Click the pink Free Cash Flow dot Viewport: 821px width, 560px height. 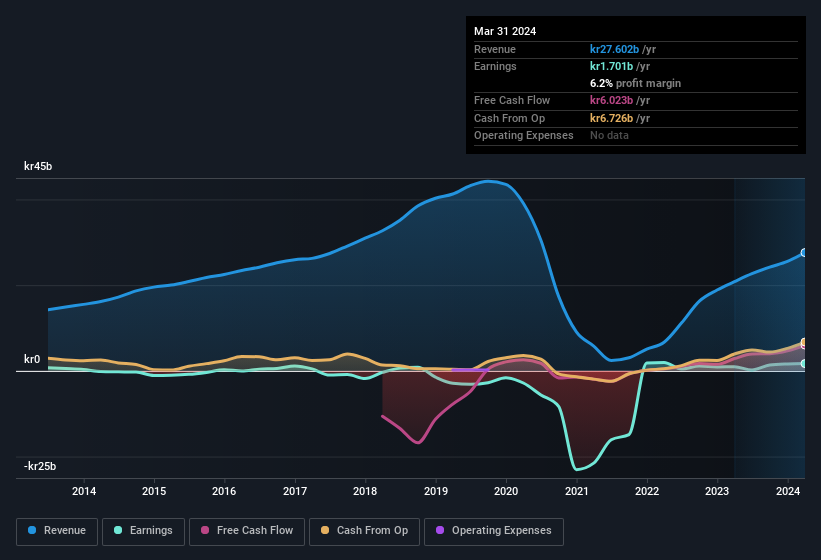(206, 531)
